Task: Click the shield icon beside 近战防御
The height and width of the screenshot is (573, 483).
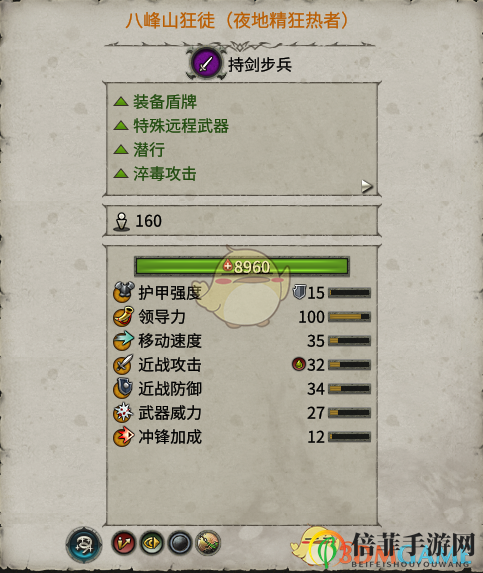Action: (x=123, y=388)
